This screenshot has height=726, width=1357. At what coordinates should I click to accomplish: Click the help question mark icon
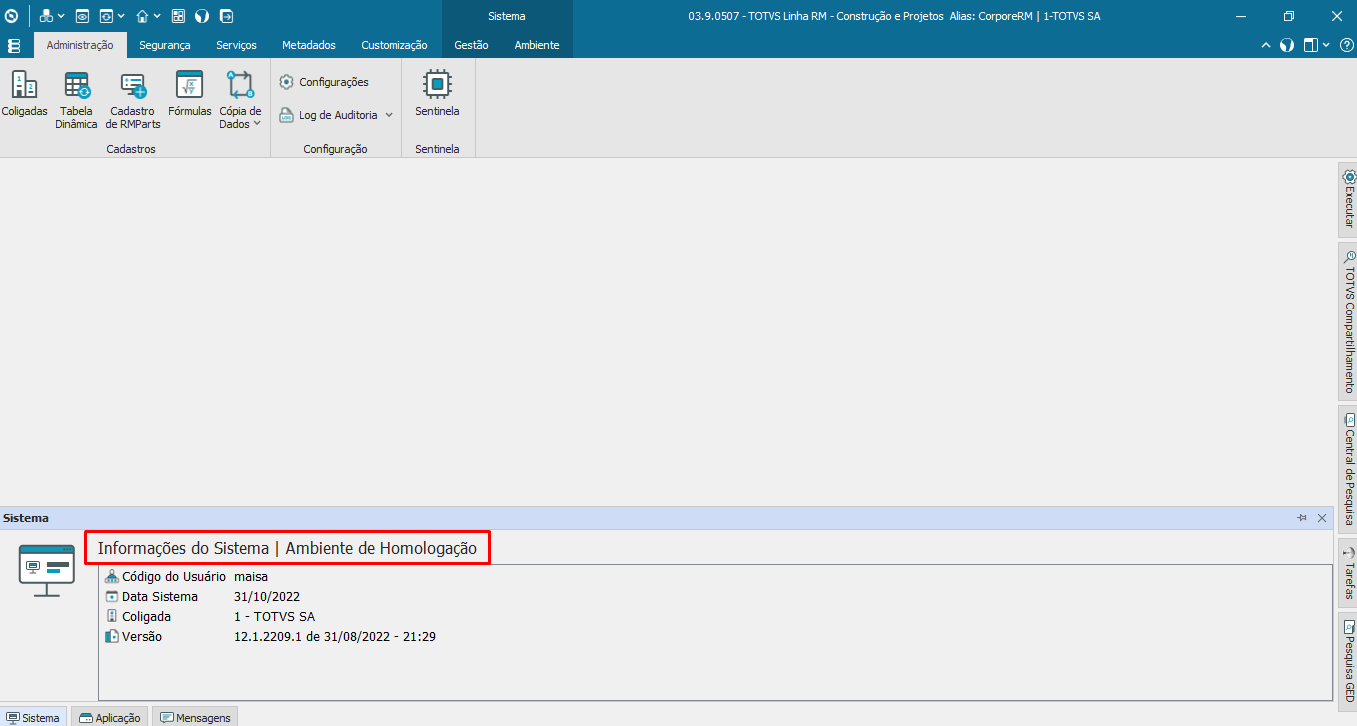tap(1346, 45)
